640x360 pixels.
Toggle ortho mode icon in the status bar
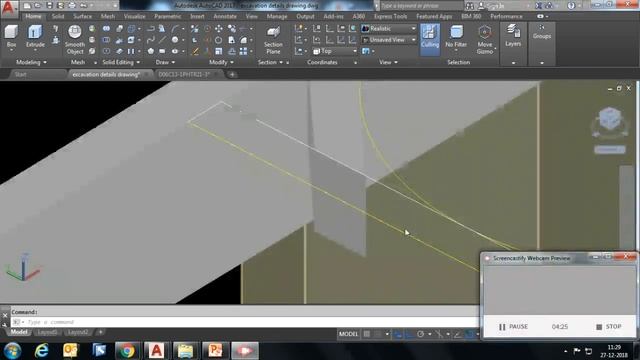409,334
